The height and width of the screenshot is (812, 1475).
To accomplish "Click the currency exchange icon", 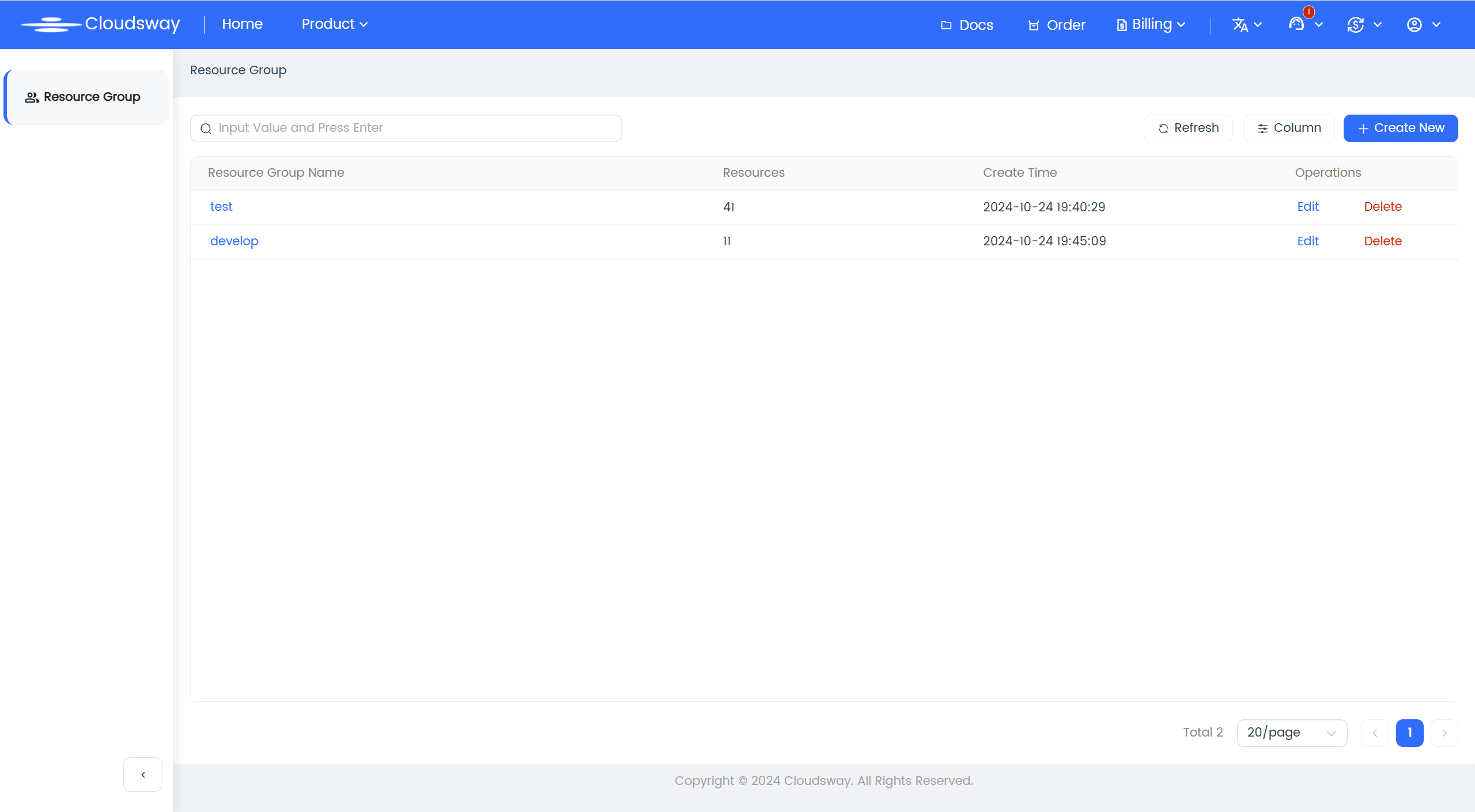I will pos(1355,25).
